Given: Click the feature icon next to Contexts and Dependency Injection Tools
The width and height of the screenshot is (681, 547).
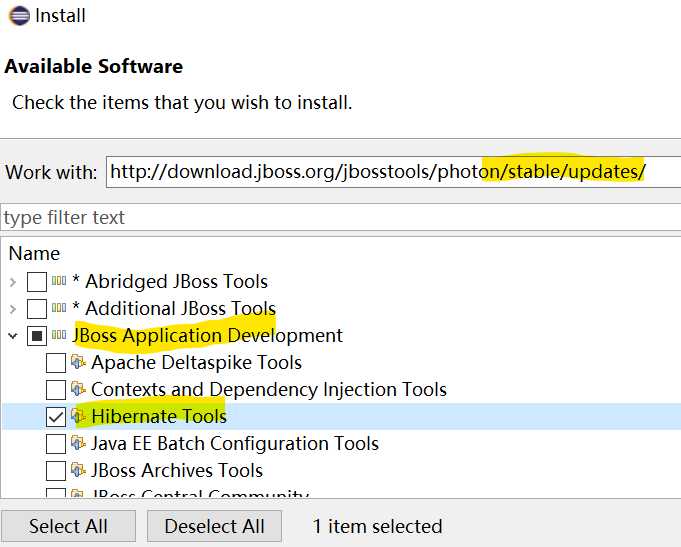Looking at the screenshot, I should [x=78, y=389].
